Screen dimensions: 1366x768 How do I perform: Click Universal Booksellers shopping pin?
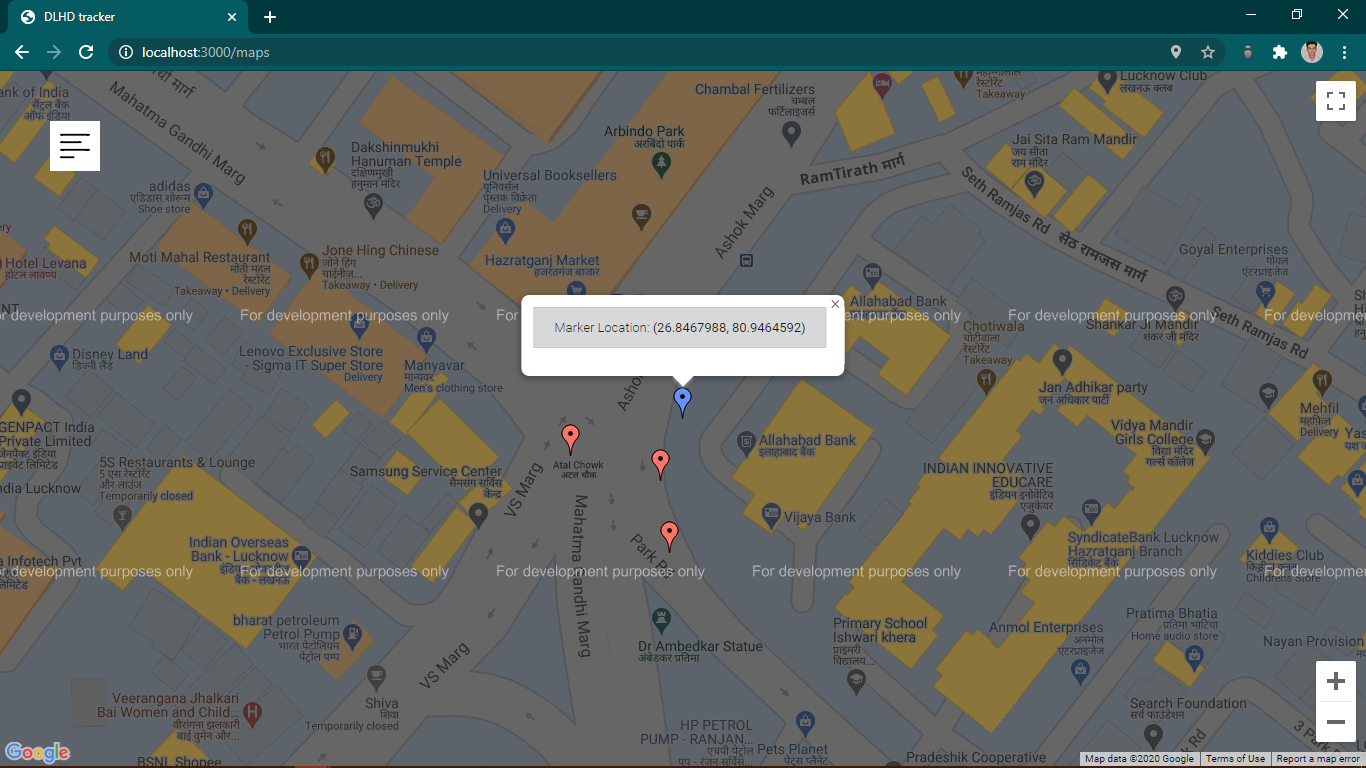(506, 231)
